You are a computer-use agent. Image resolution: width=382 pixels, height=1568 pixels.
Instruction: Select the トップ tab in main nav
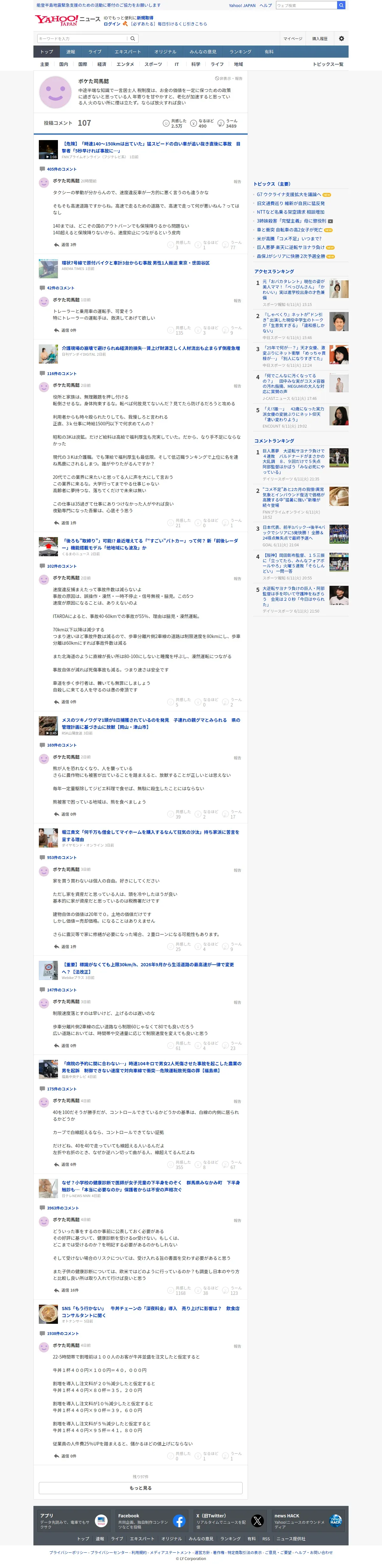47,52
